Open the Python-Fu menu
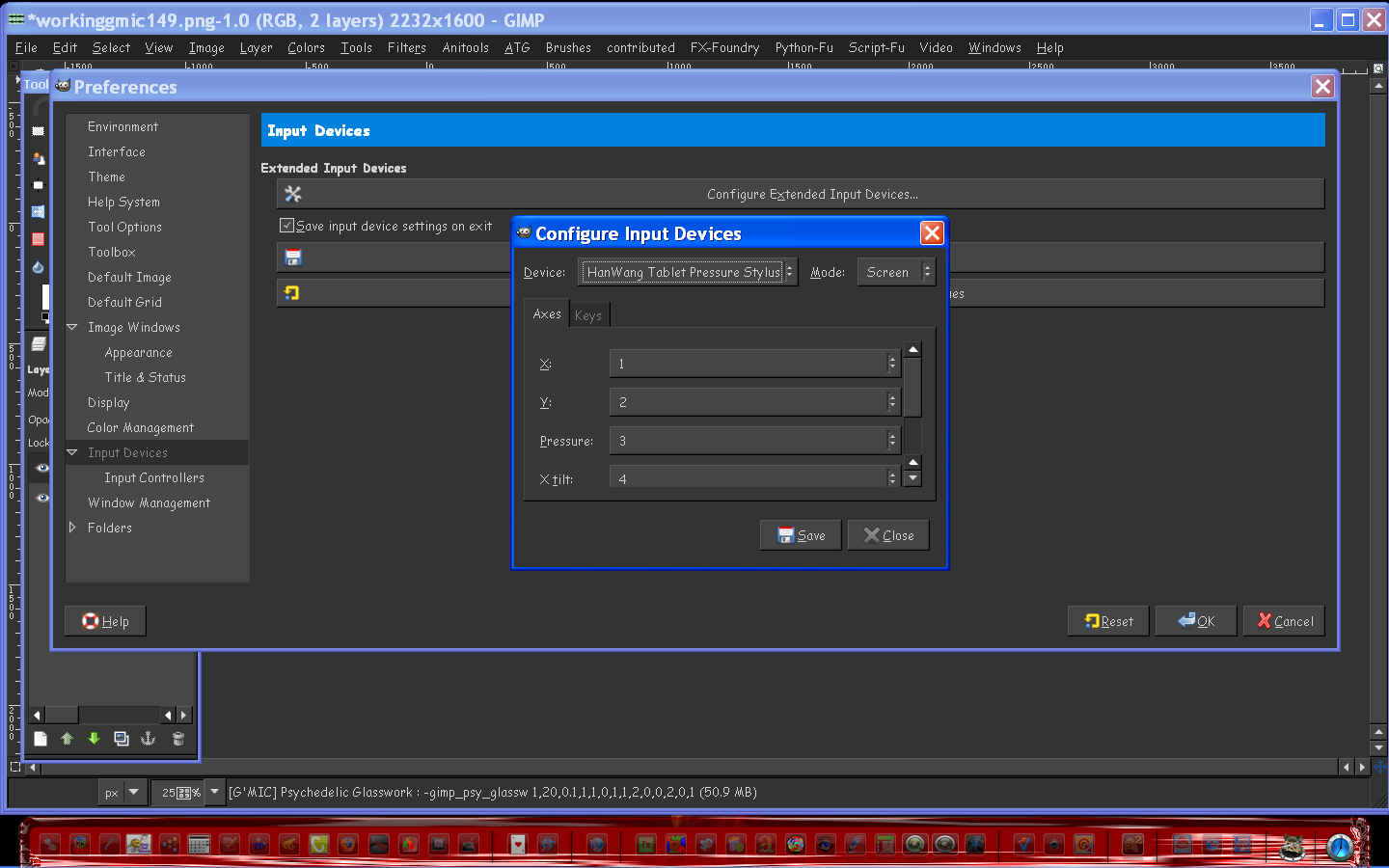1389x868 pixels. 804,47
